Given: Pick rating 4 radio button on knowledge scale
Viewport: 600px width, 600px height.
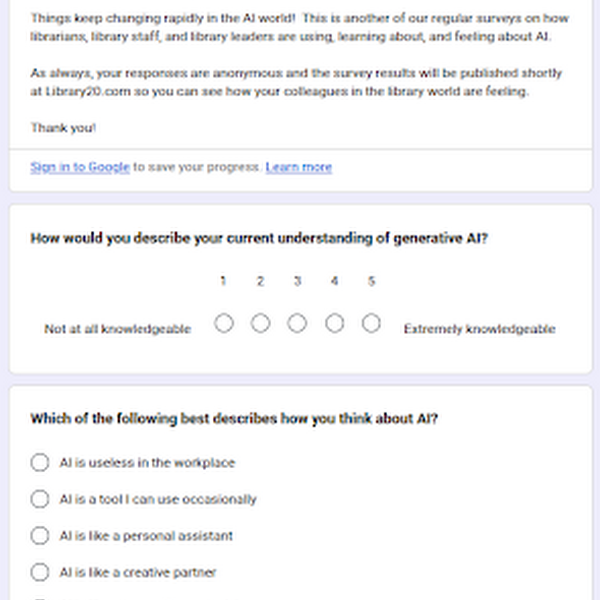Looking at the screenshot, I should [x=334, y=323].
